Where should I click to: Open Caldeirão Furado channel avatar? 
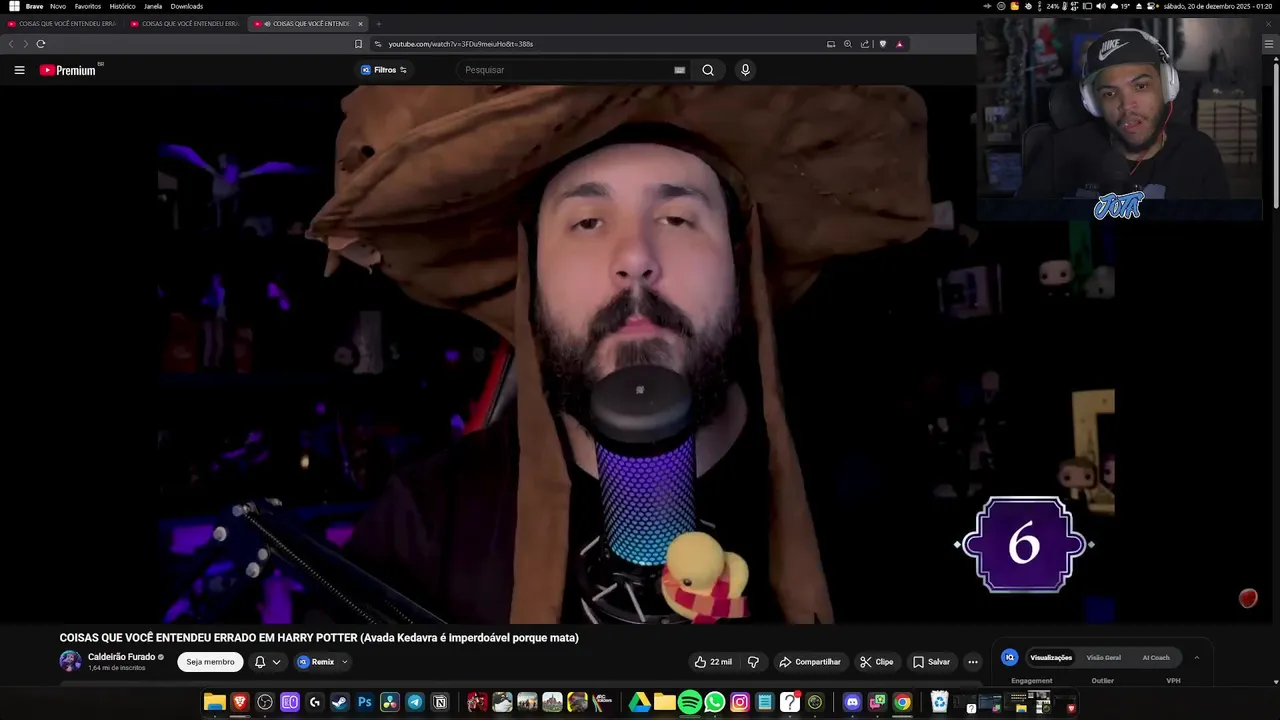[70, 661]
